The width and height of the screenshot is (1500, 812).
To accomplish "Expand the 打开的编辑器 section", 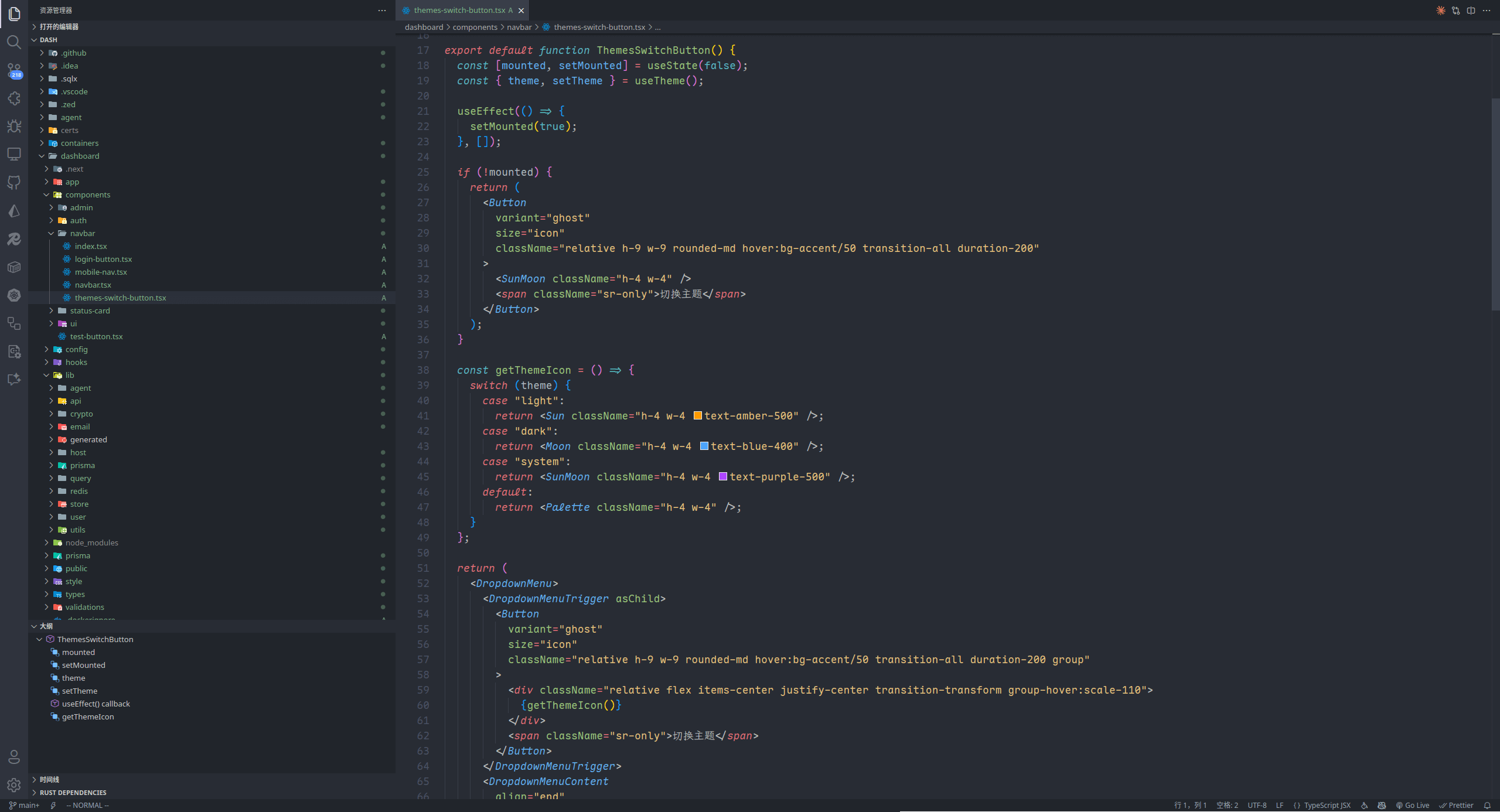I will point(212,27).
